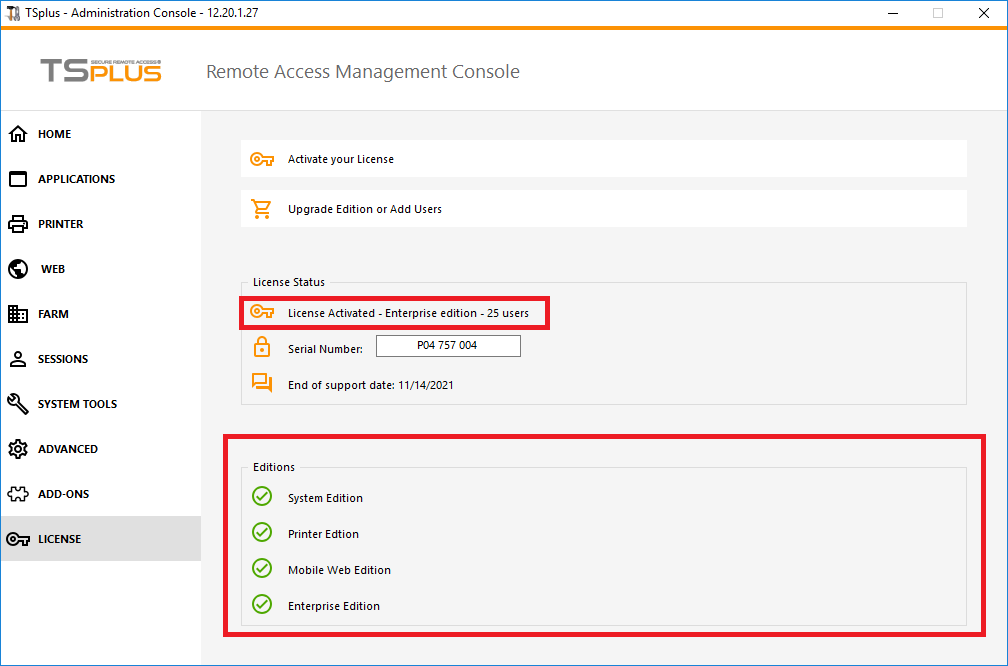Click the Printer Edition green checkmark
This screenshot has height=666, width=1008.
click(262, 533)
